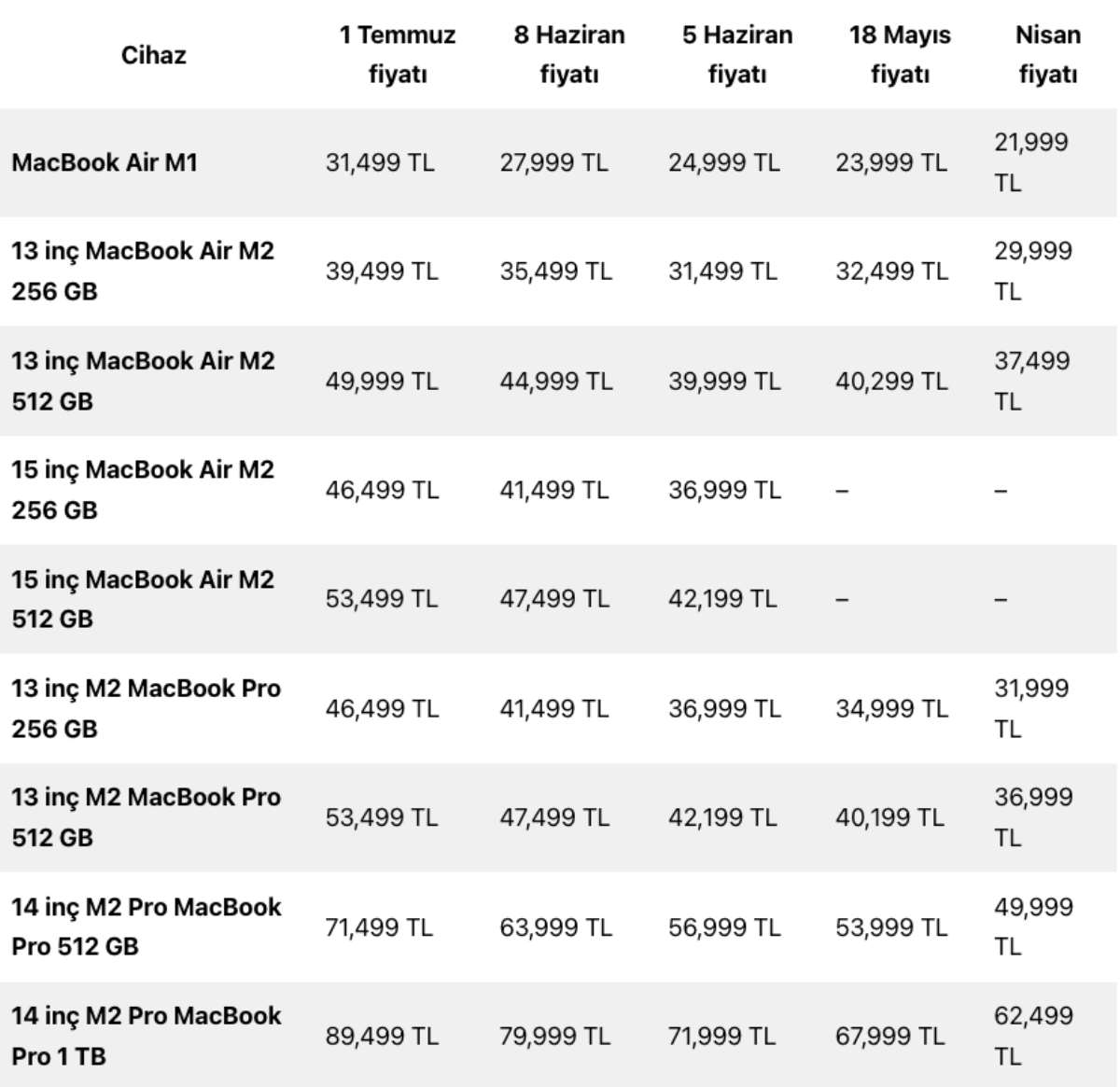Select the 15 inç MacBook Air M2 256 GB label
Viewport: 1120px width, 1087px height.
tap(143, 490)
